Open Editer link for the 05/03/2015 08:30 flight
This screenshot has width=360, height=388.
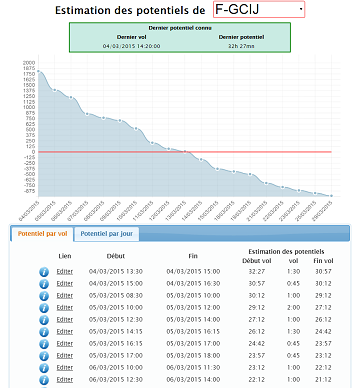65,296
